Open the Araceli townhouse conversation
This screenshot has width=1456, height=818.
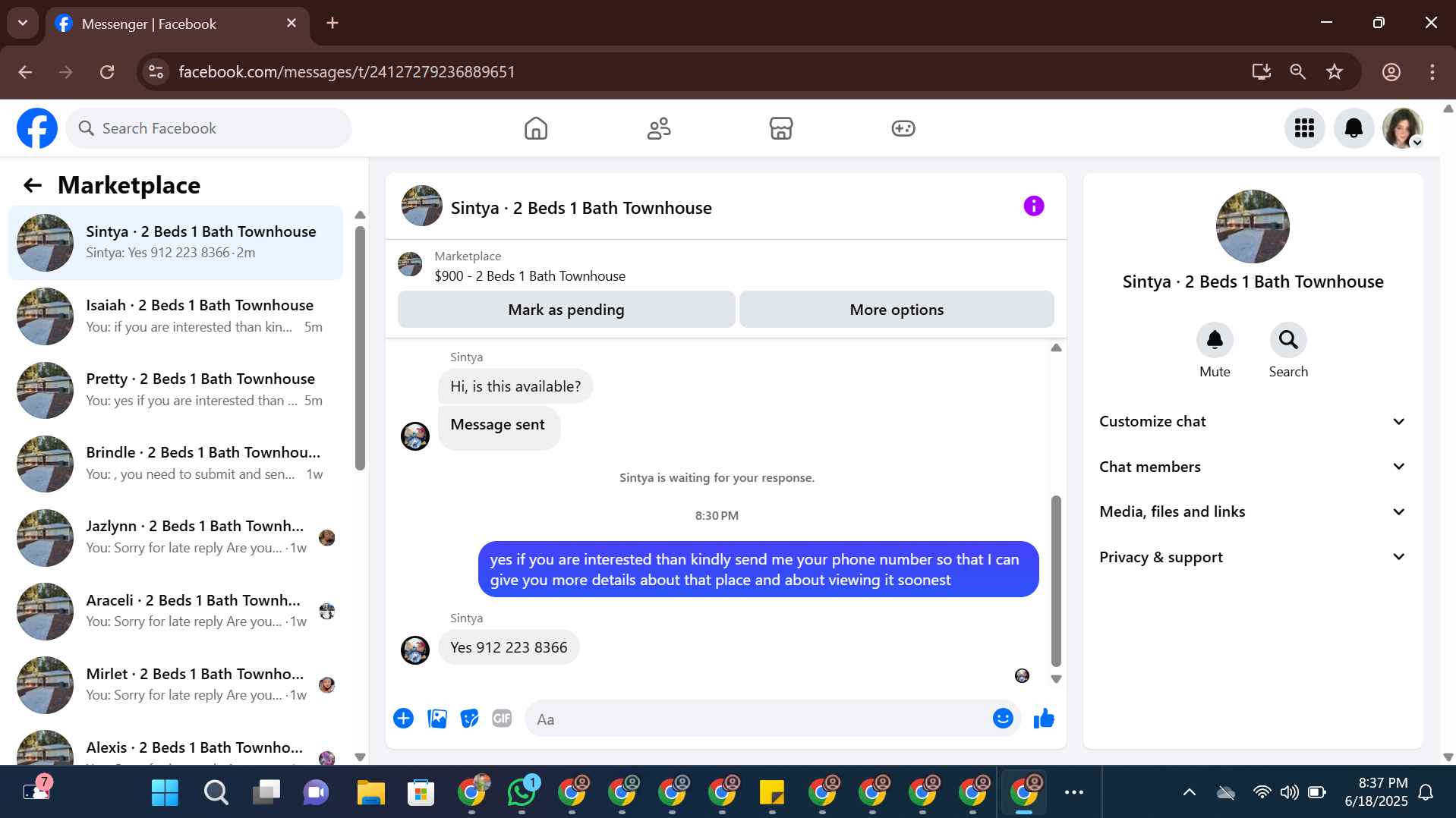(x=176, y=611)
